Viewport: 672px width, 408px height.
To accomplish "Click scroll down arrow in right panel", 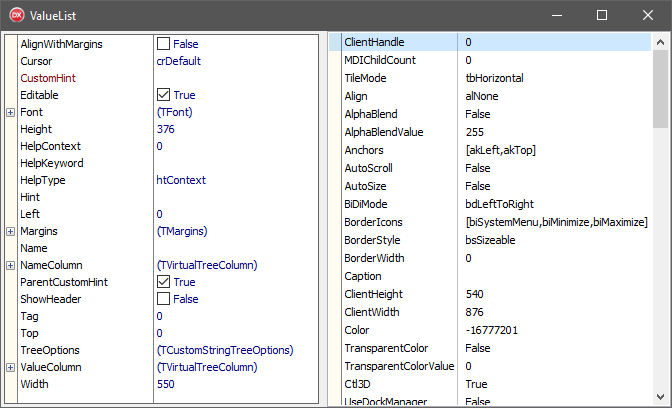I will click(x=662, y=398).
